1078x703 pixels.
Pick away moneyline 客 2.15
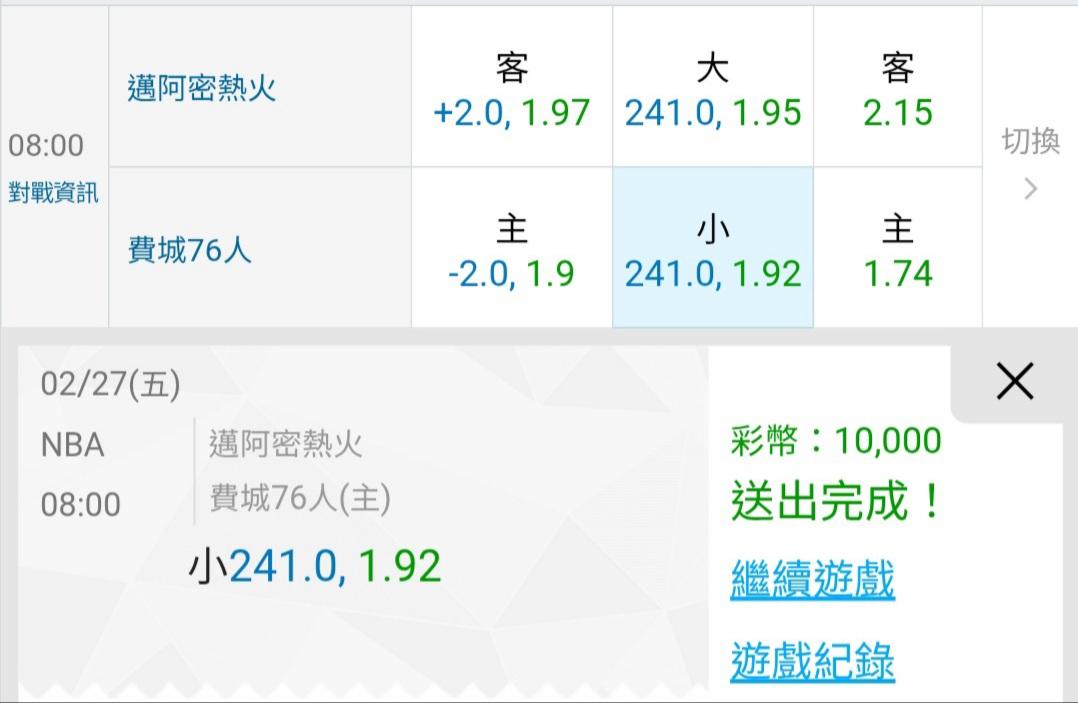(897, 88)
